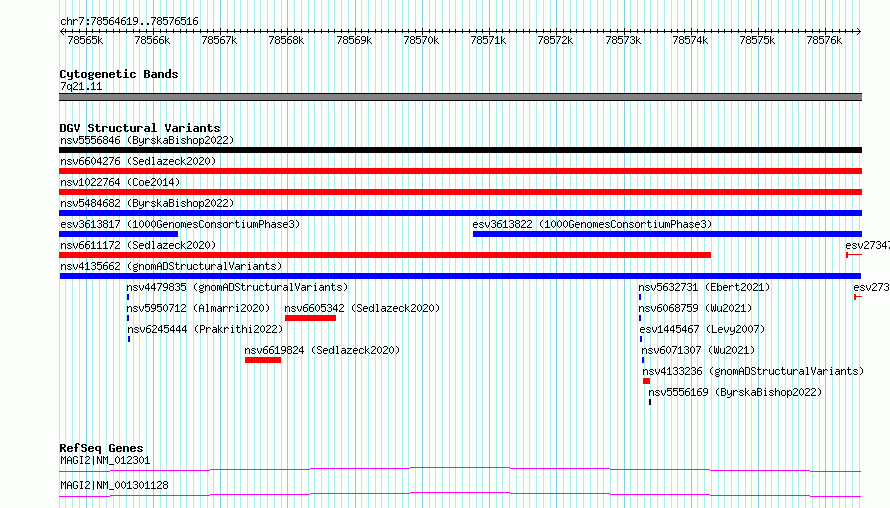Click the 78576k ruler tick label
The height and width of the screenshot is (508, 890).
tap(824, 40)
